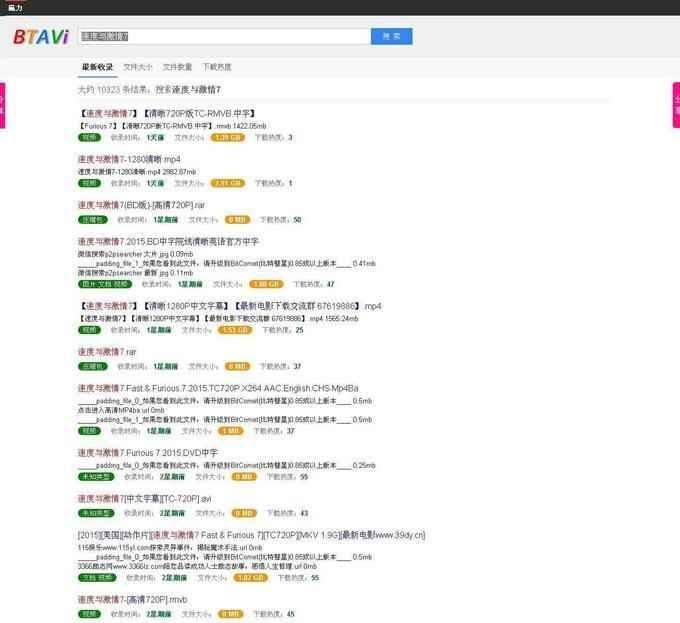Open result 速度与激情7.rar

[x=107, y=352]
